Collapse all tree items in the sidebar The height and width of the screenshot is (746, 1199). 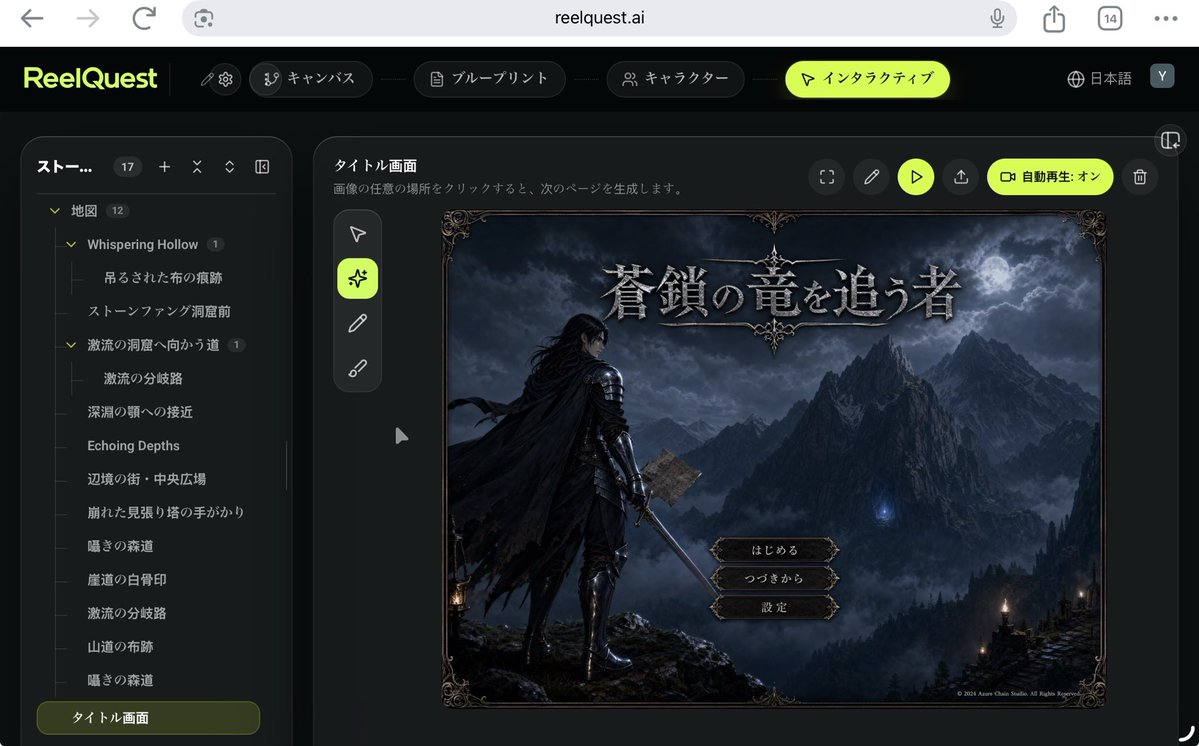197,167
